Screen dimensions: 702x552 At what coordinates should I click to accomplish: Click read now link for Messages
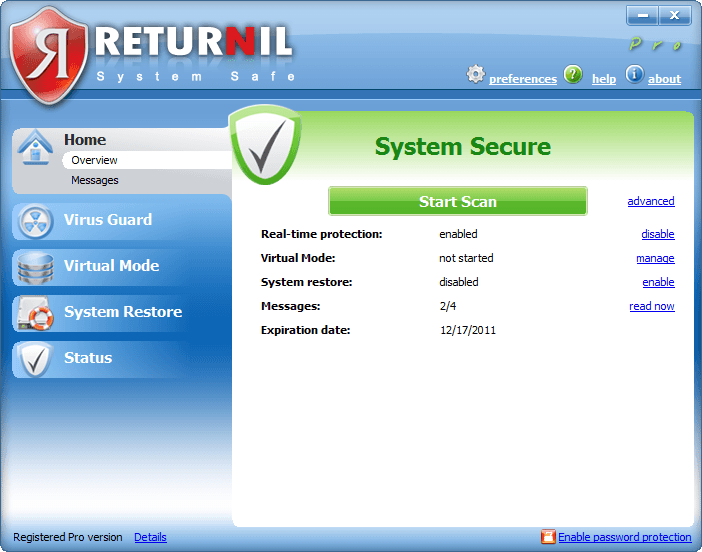click(652, 306)
